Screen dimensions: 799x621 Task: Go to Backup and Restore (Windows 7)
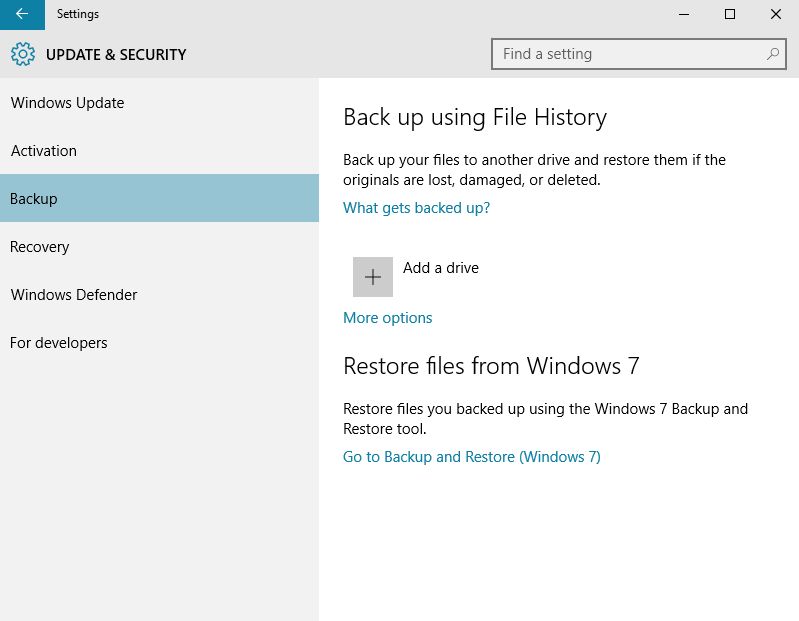click(471, 456)
